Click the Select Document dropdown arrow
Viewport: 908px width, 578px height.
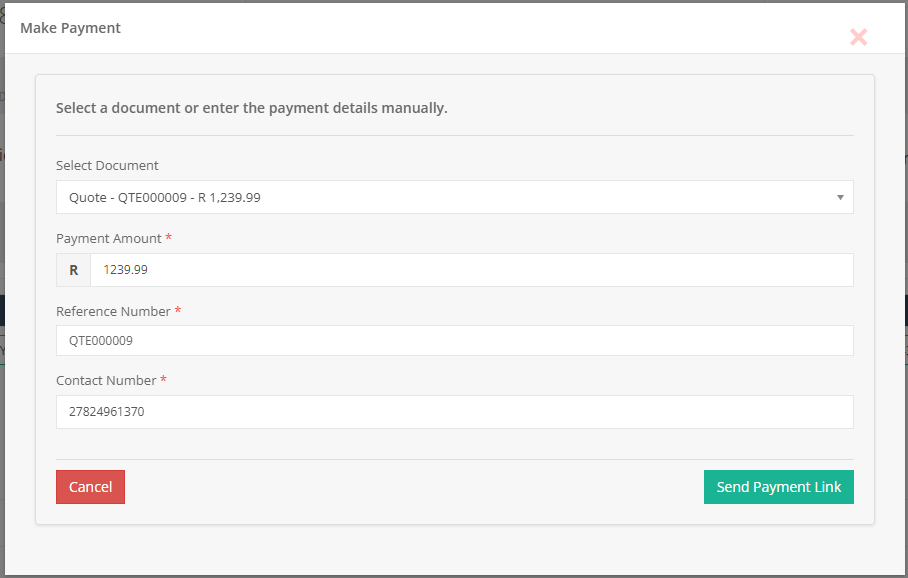click(840, 198)
